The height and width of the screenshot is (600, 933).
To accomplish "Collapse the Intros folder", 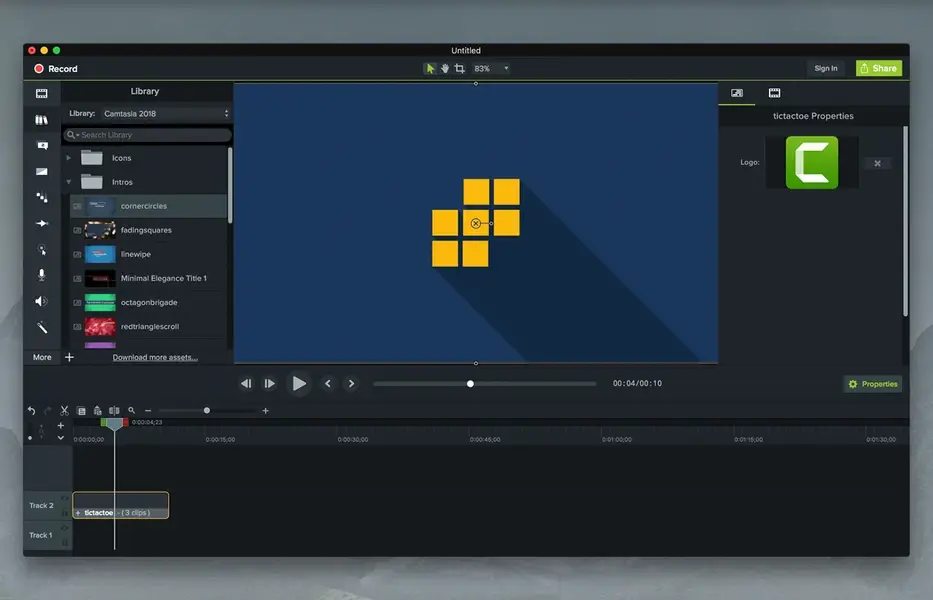I will (x=69, y=181).
